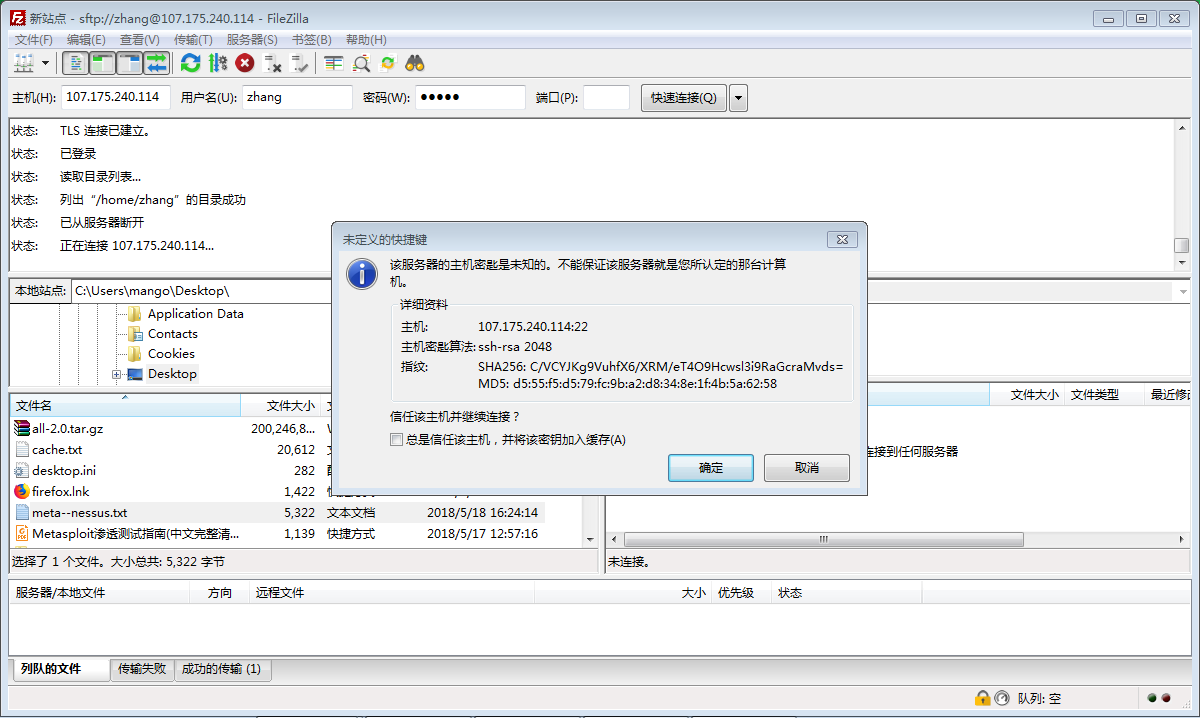Disconnect from the current server
Viewport: 1200px width, 718px height.
pyautogui.click(x=272, y=63)
